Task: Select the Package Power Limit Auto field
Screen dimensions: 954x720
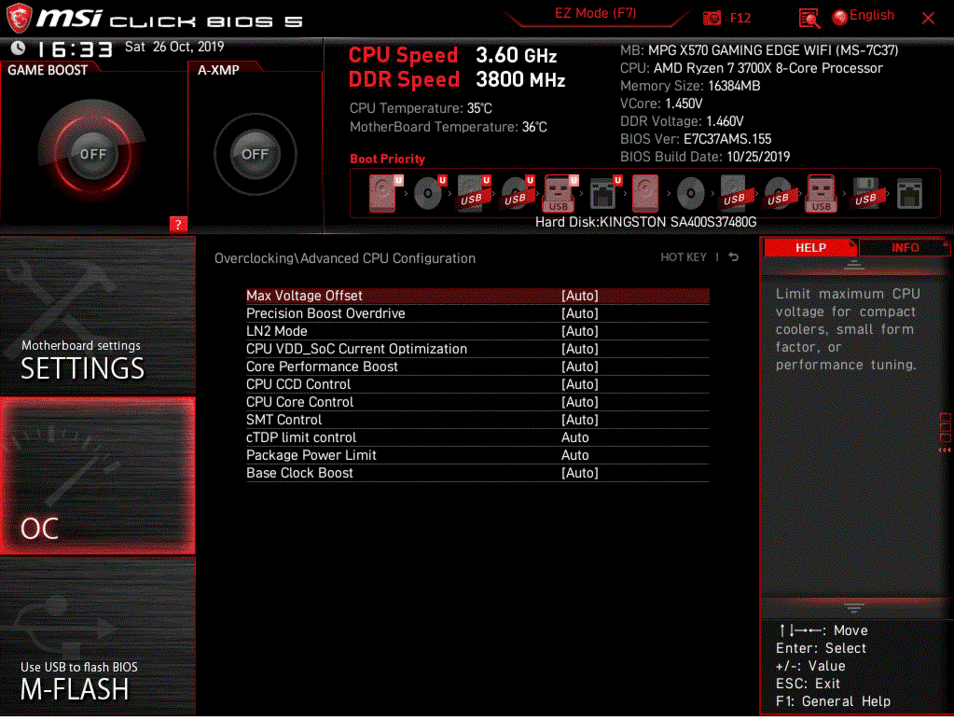Action: (575, 455)
